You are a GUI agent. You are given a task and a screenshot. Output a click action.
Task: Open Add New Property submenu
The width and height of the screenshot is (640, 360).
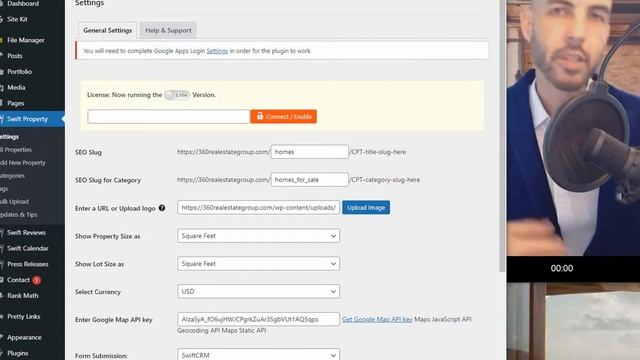pyautogui.click(x=23, y=163)
